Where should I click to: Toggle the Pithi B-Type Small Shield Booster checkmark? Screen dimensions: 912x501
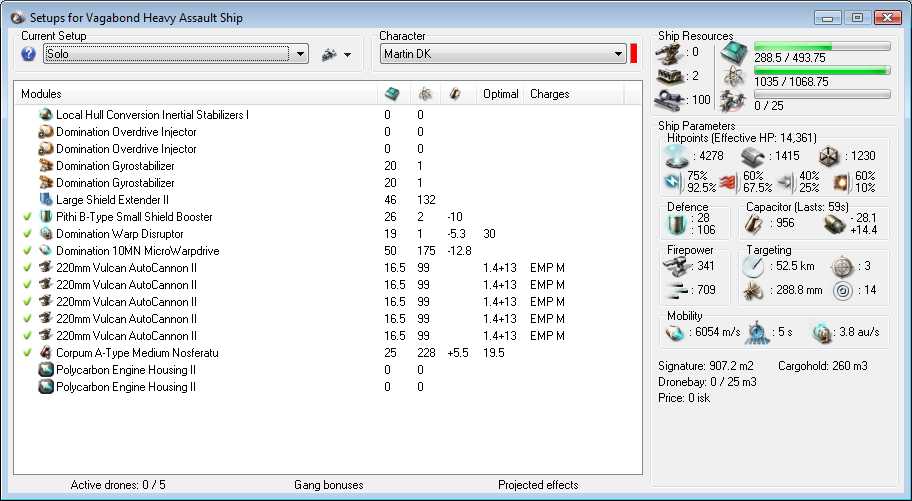click(27, 217)
